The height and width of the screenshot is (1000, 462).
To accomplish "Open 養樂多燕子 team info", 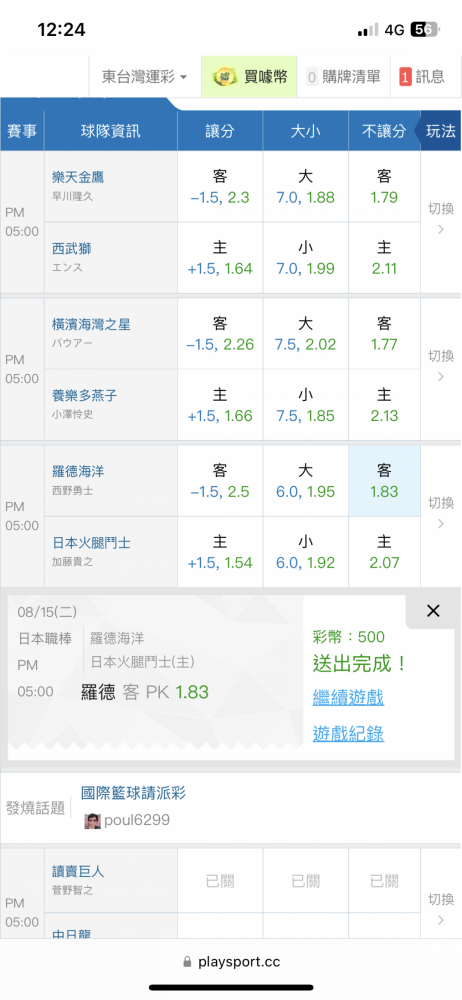I will pos(84,396).
